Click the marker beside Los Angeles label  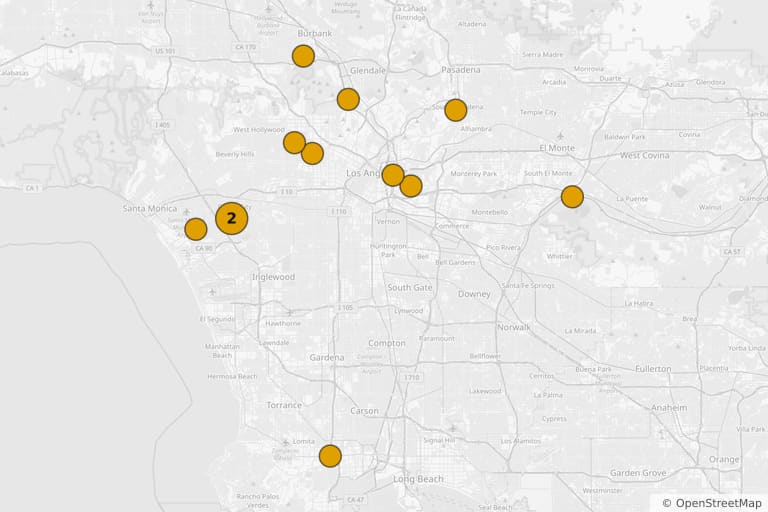point(393,175)
